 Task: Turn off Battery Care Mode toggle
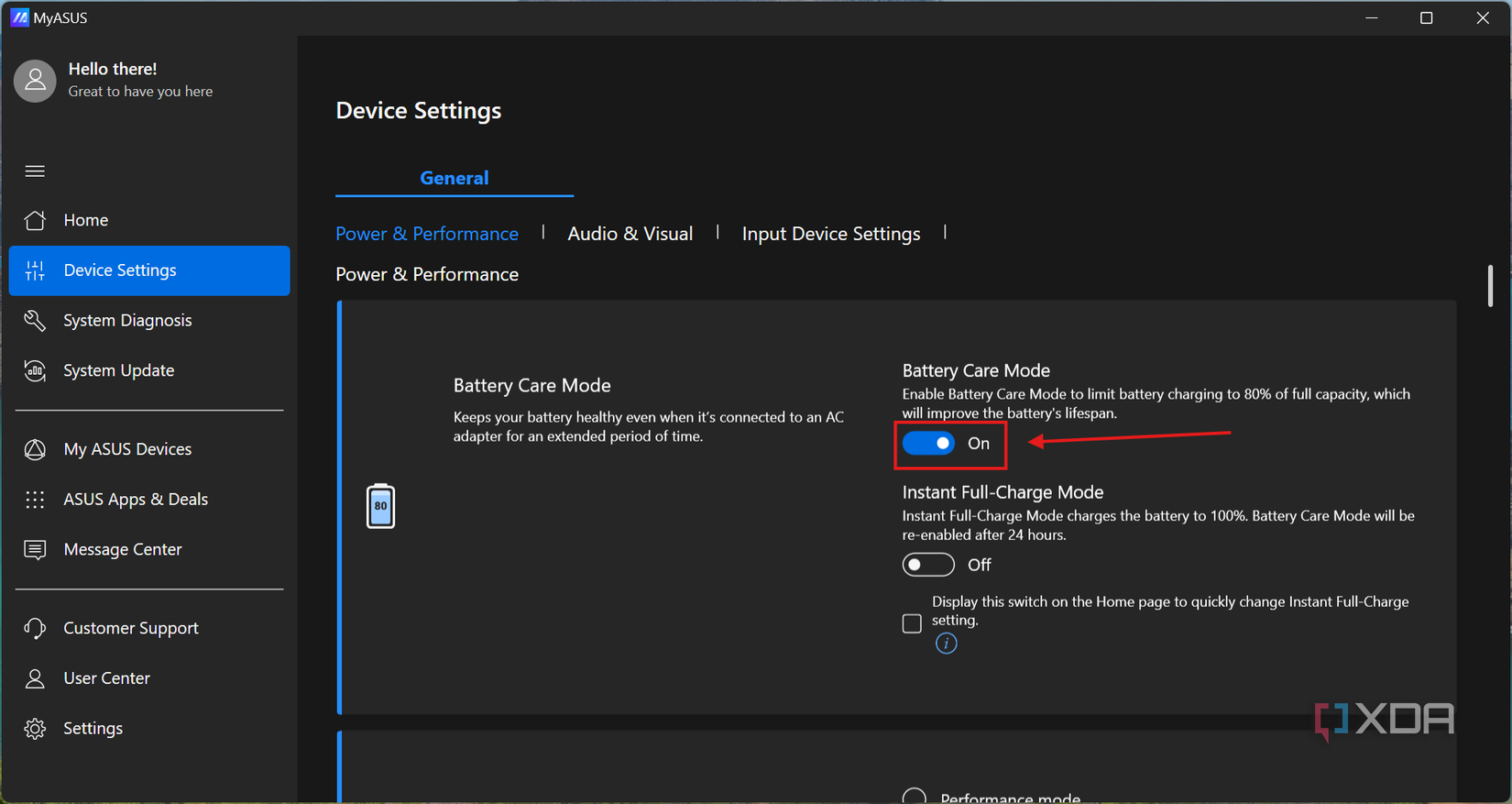pyautogui.click(x=928, y=444)
